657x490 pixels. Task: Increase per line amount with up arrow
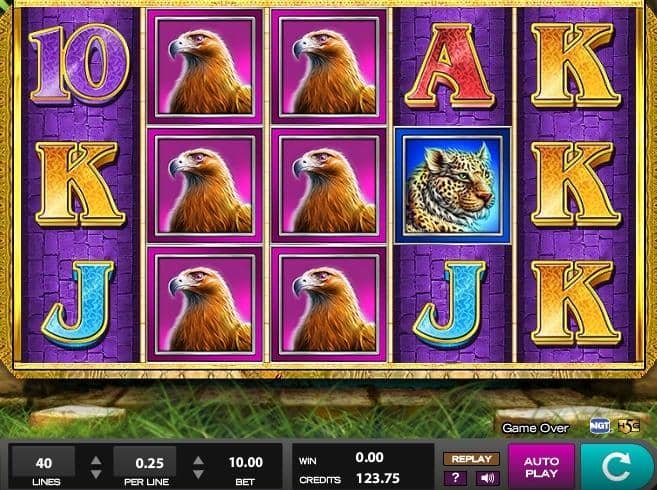pos(198,461)
